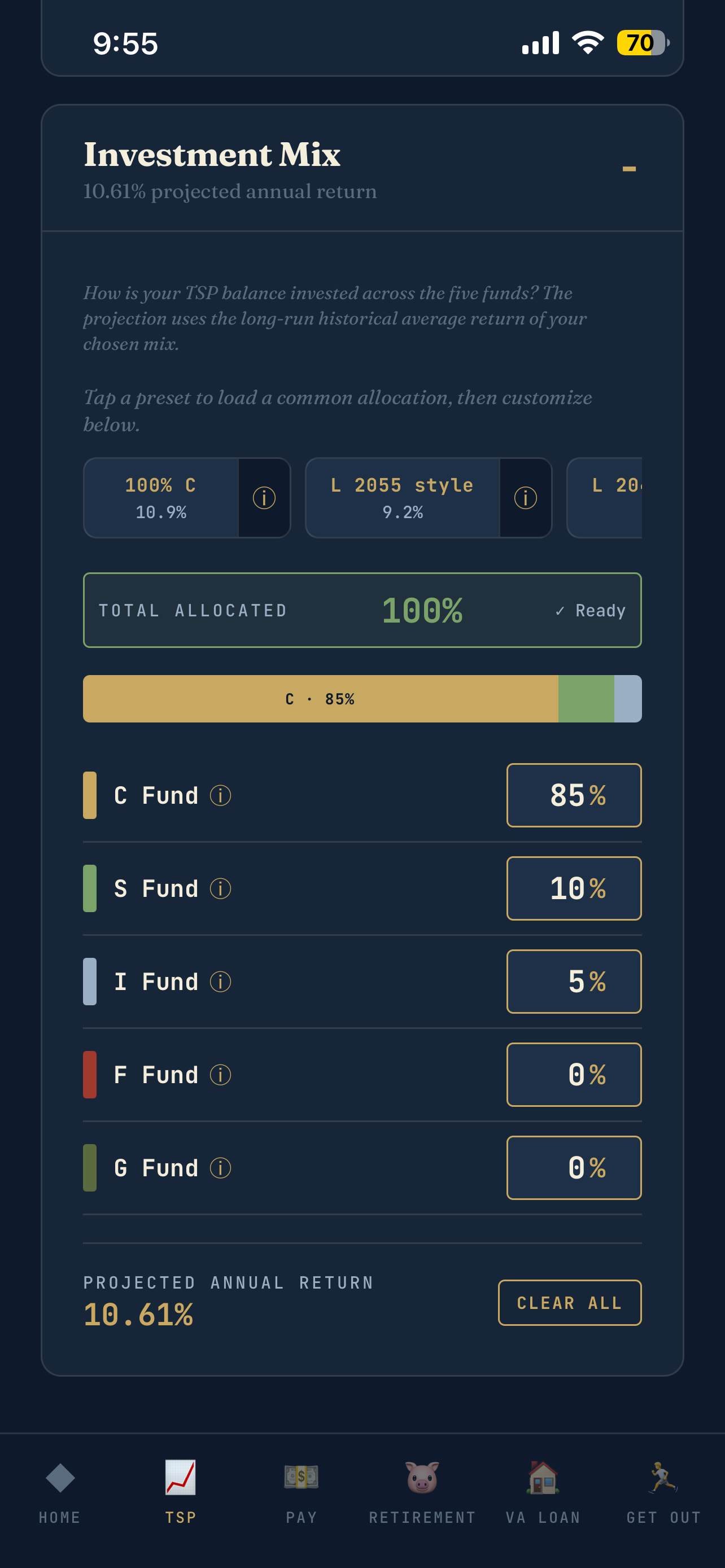Screen dimensions: 725x1568
Task: Open the VA Loan house icon
Action: click(543, 1478)
